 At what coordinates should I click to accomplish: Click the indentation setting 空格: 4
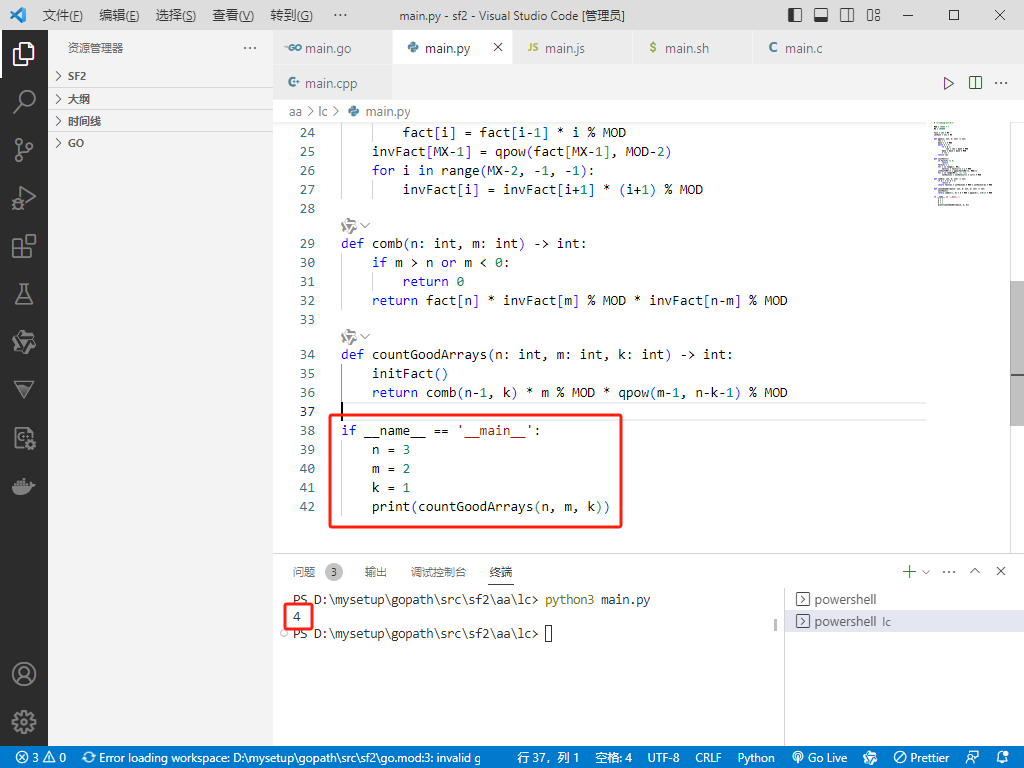613,758
